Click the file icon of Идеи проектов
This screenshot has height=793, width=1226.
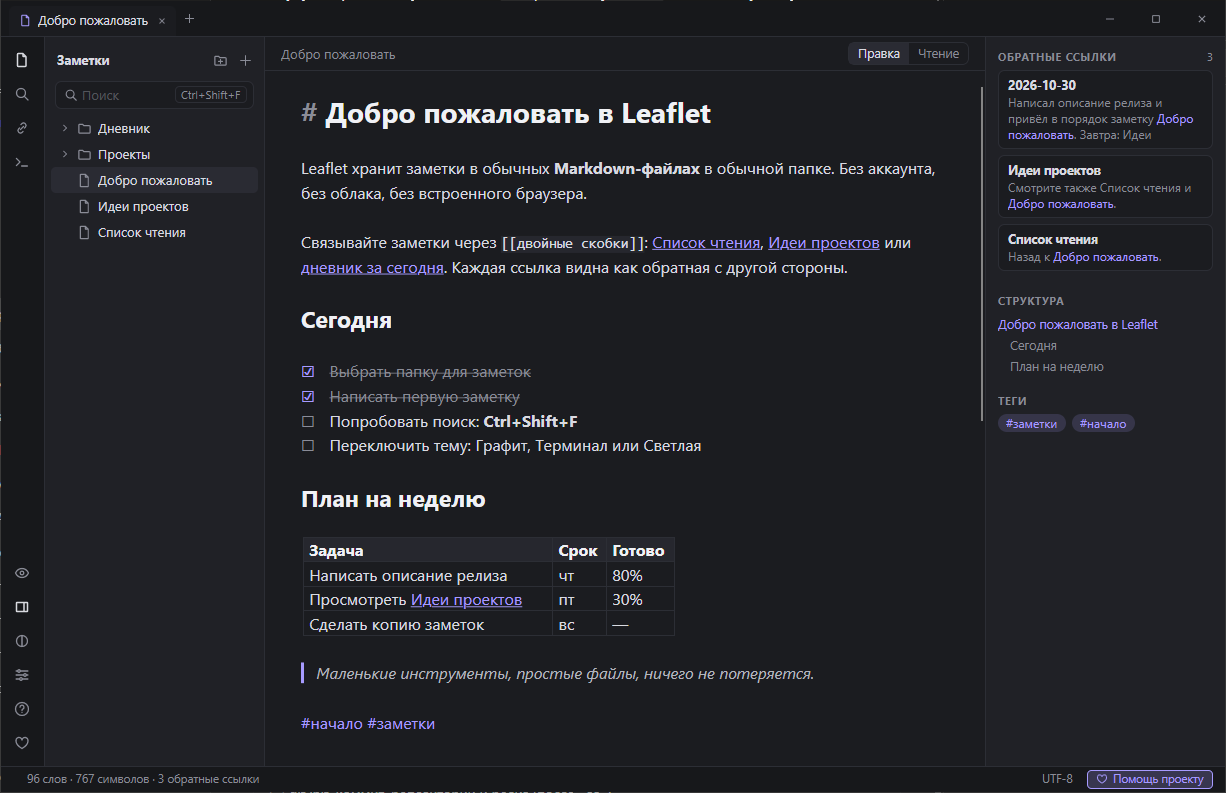(85, 207)
